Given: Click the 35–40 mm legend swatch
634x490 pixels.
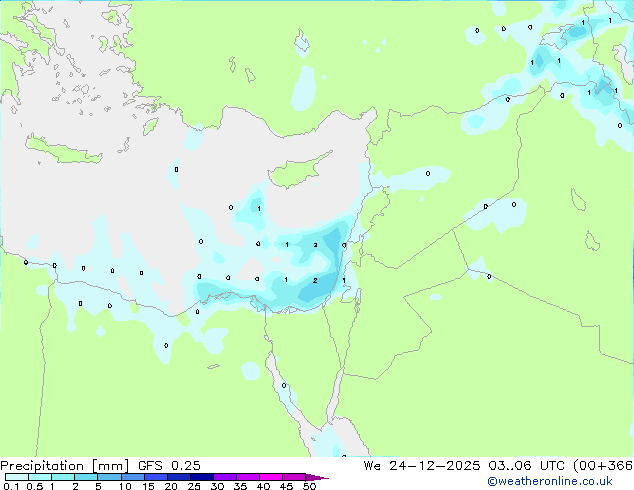Looking at the screenshot, I should 247,477.
